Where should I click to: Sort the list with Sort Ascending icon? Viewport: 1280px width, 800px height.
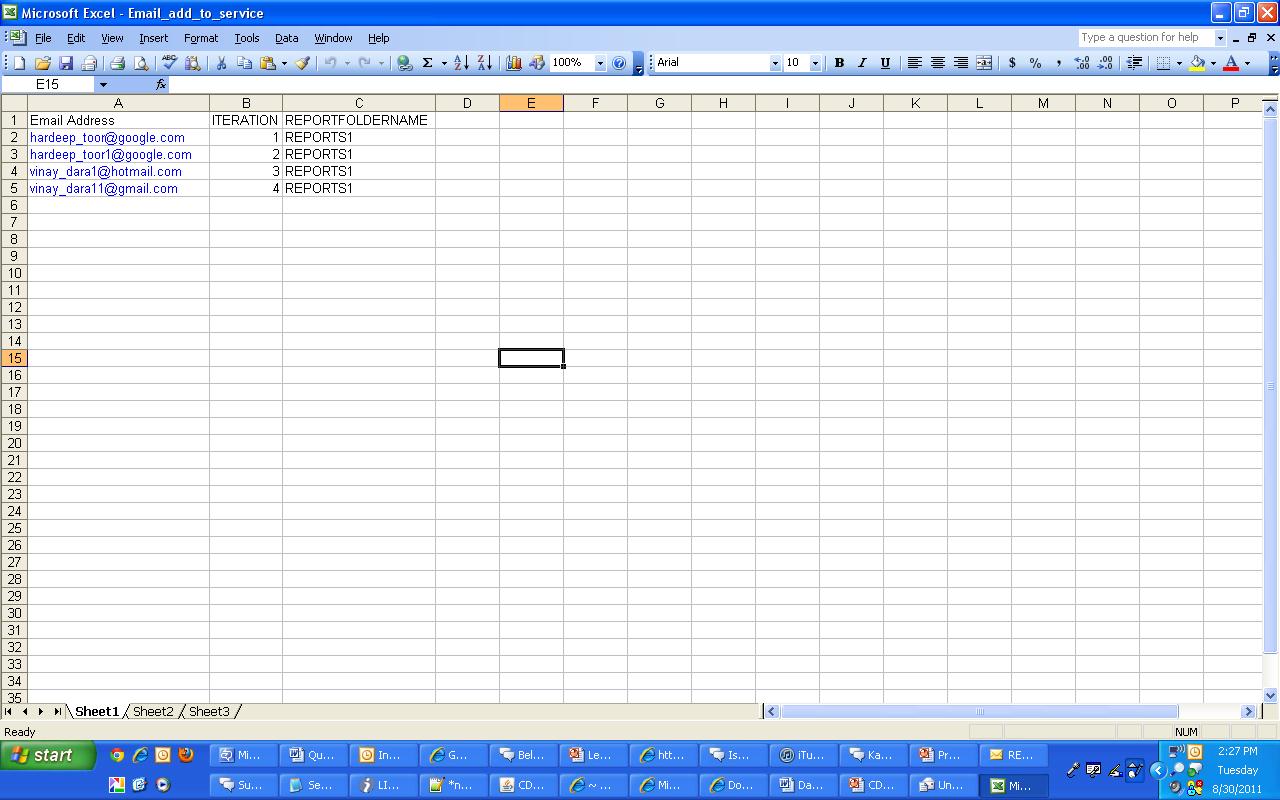(460, 62)
